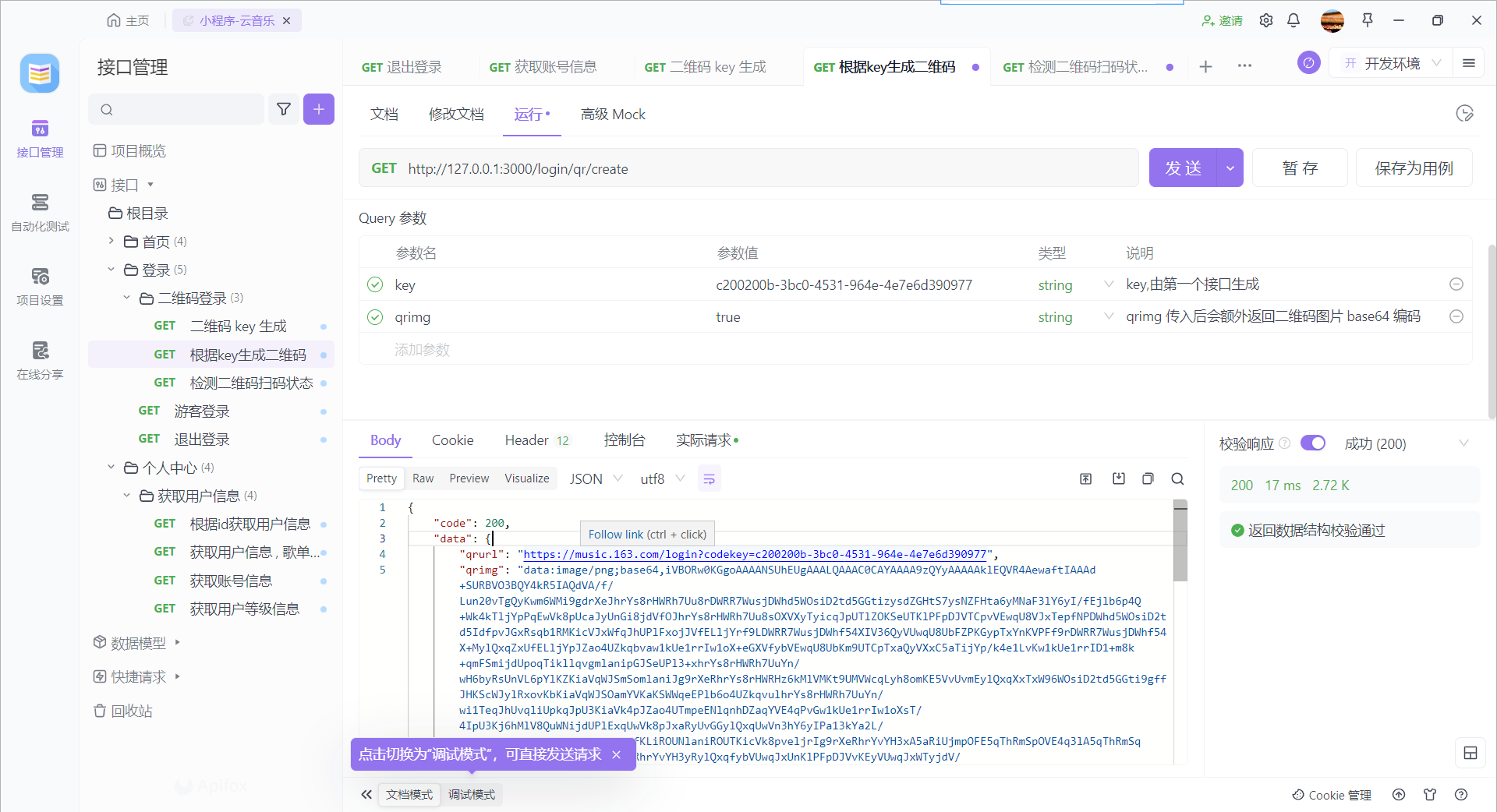
Task: Download the response body with the save icon
Action: click(x=1118, y=478)
